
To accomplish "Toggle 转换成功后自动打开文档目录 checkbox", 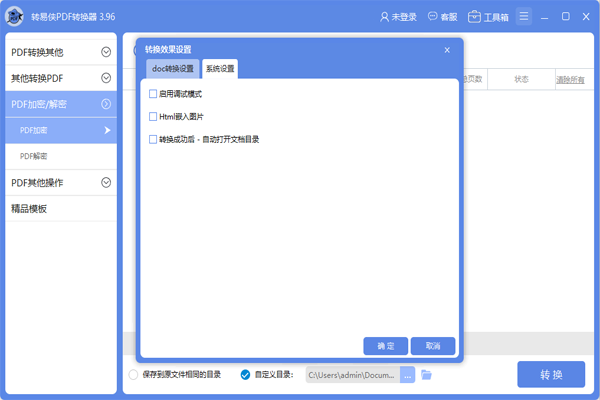I will pyautogui.click(x=153, y=140).
